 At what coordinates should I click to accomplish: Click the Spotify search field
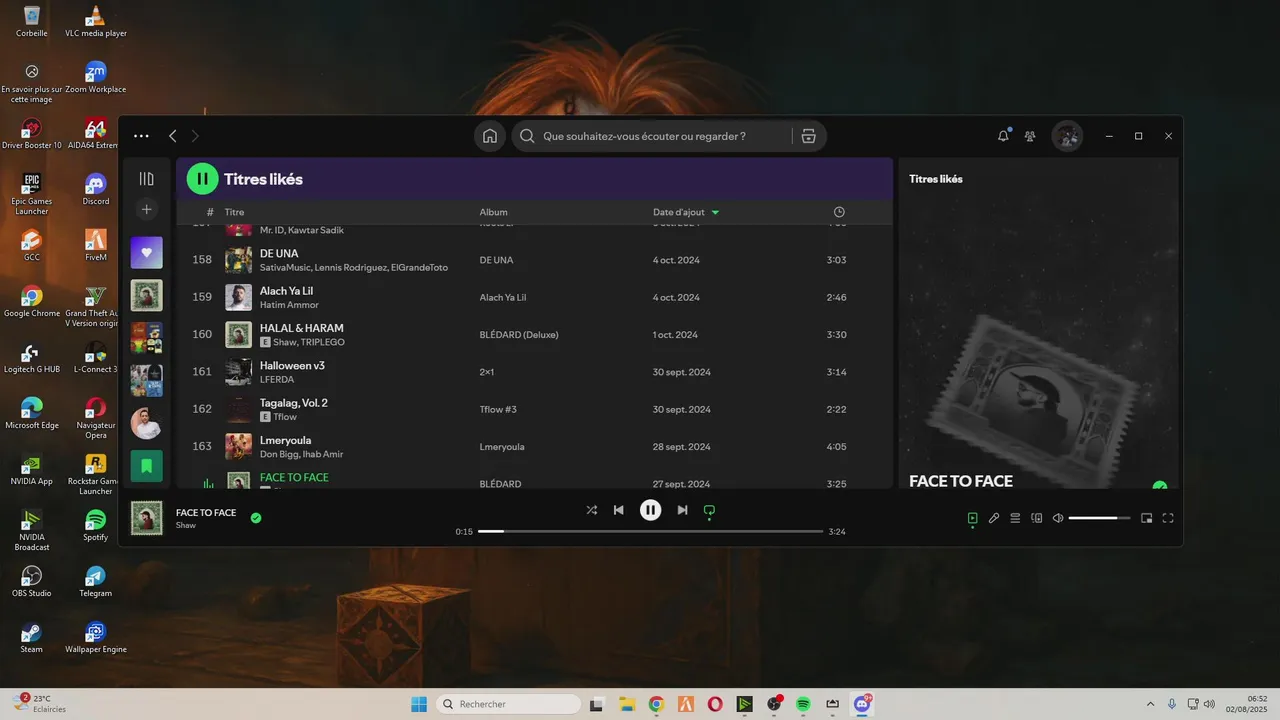pos(651,136)
